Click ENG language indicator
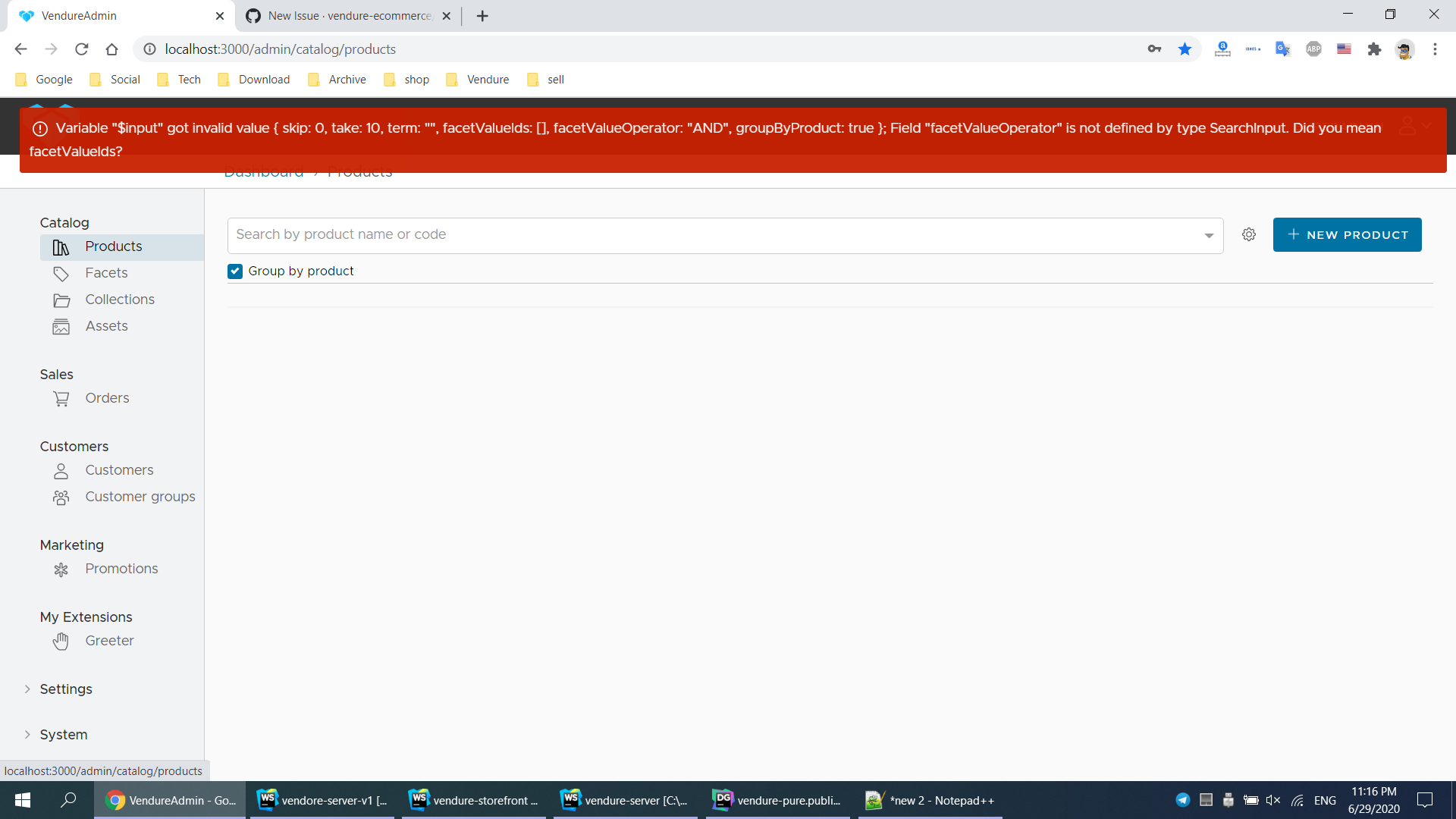The image size is (1456, 819). pos(1325,800)
